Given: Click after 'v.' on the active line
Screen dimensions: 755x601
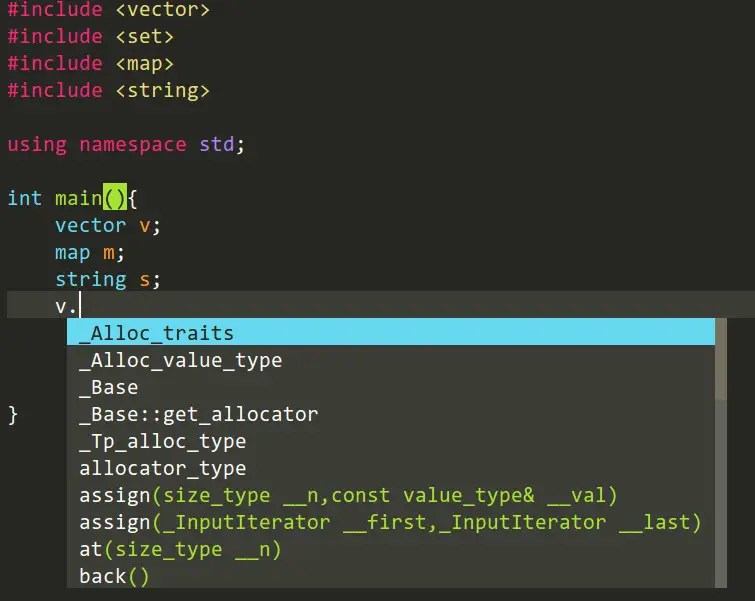Looking at the screenshot, I should point(80,305).
